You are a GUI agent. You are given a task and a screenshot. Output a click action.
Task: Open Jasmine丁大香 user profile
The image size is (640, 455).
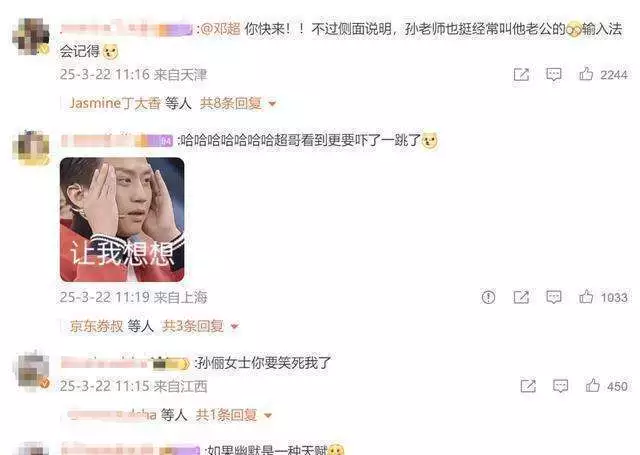point(115,104)
